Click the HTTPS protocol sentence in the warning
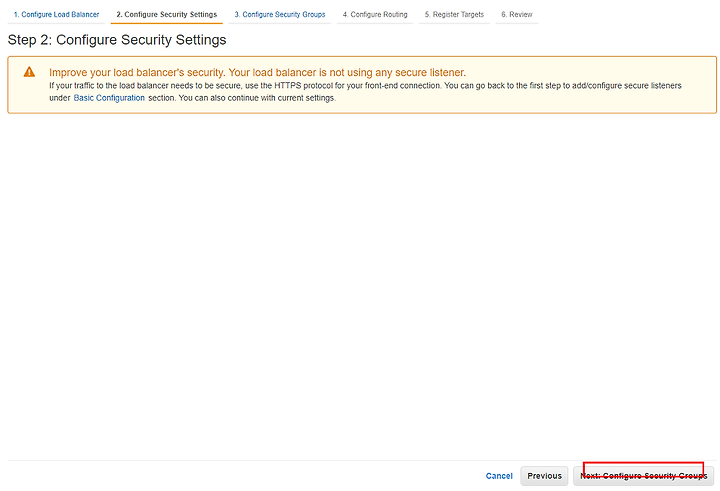This screenshot has height=491, width=720. 245,85
